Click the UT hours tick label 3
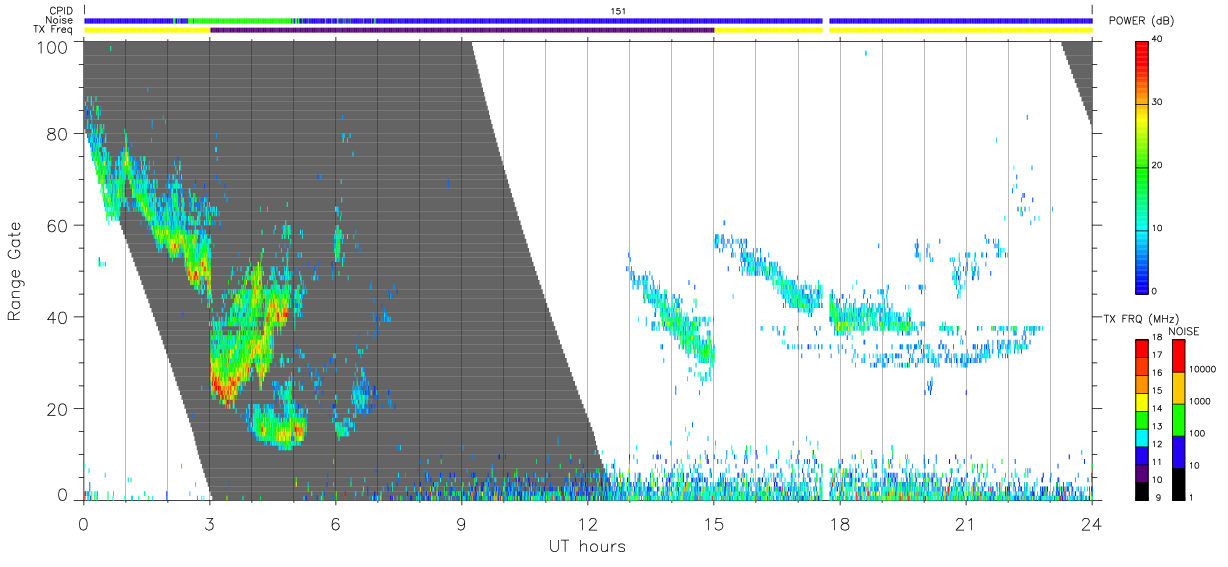Image resolution: width=1228 pixels, height=567 pixels. [x=209, y=524]
